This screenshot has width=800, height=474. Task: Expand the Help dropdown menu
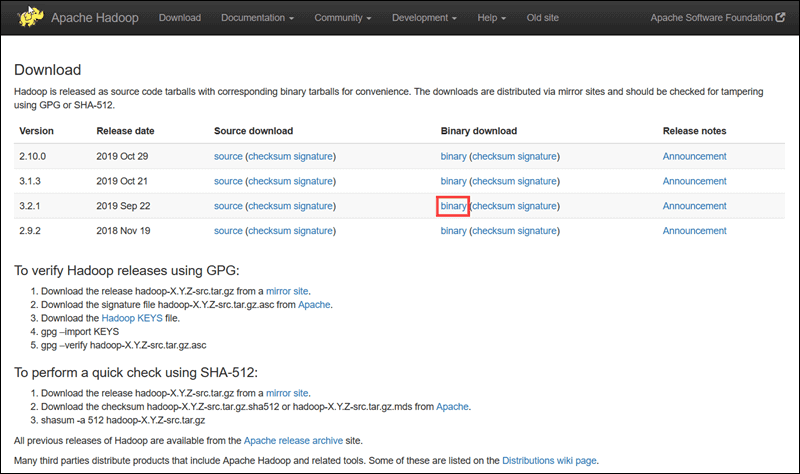pos(491,18)
